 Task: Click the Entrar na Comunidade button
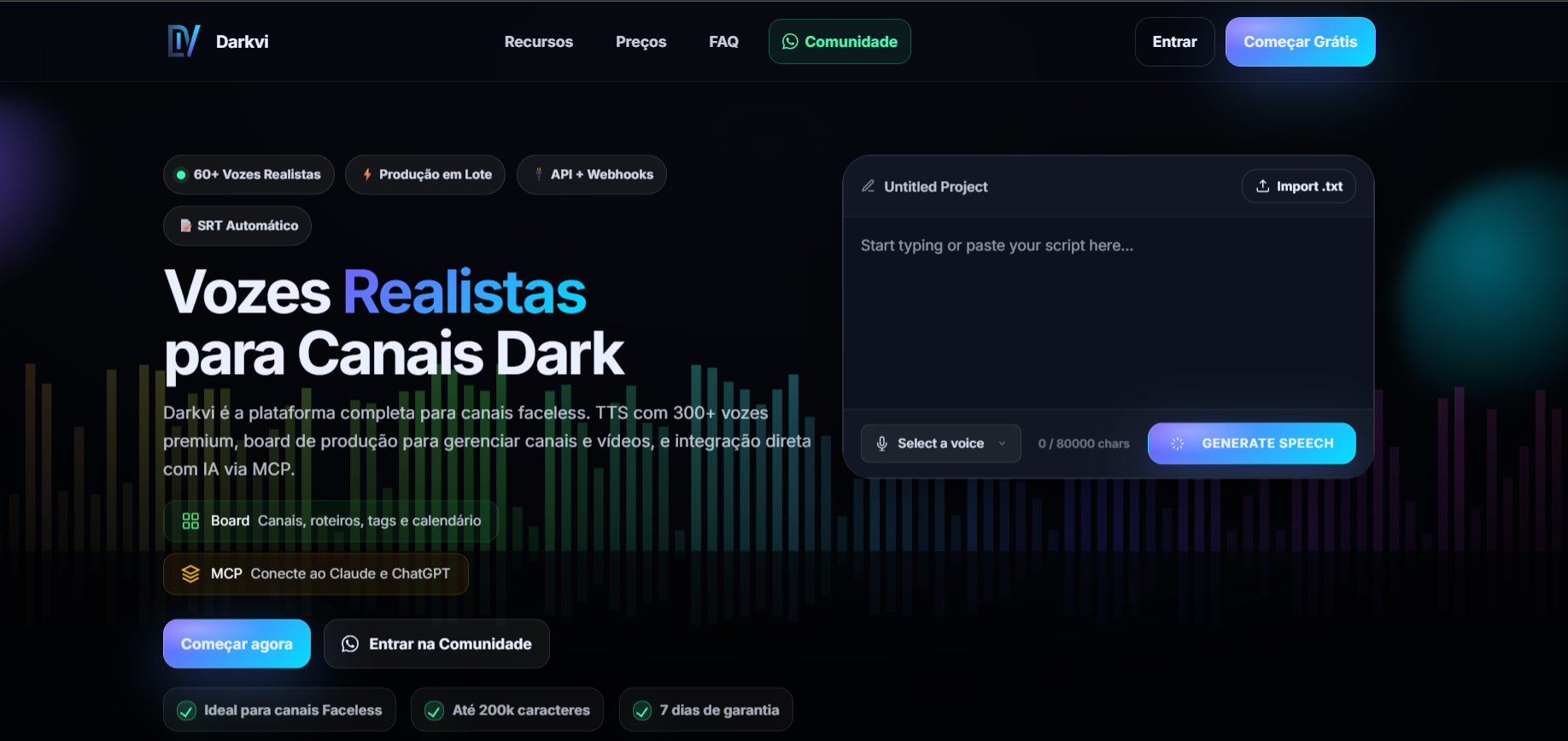pyautogui.click(x=436, y=644)
